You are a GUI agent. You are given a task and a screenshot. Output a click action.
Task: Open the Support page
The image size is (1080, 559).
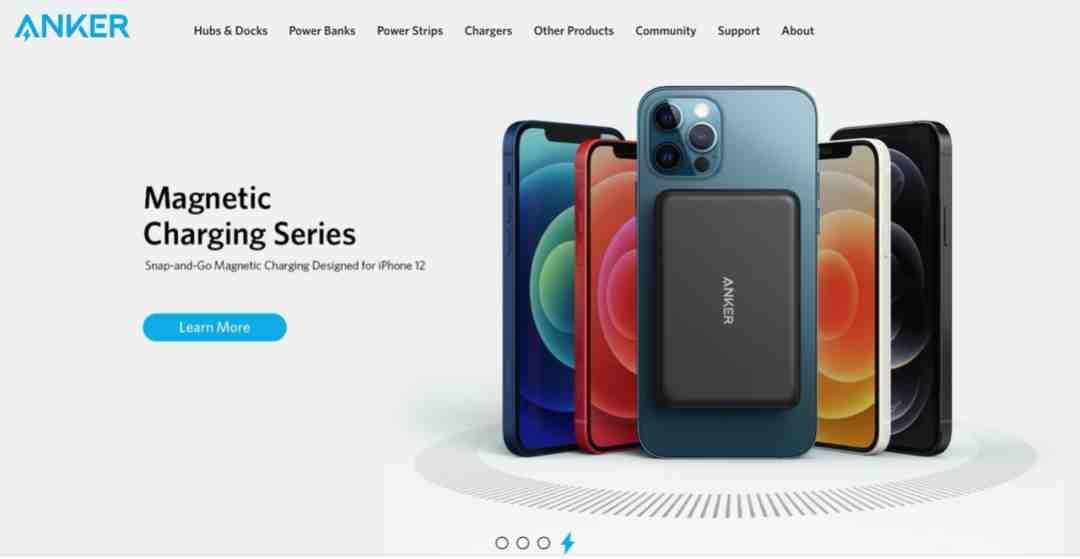click(x=738, y=31)
